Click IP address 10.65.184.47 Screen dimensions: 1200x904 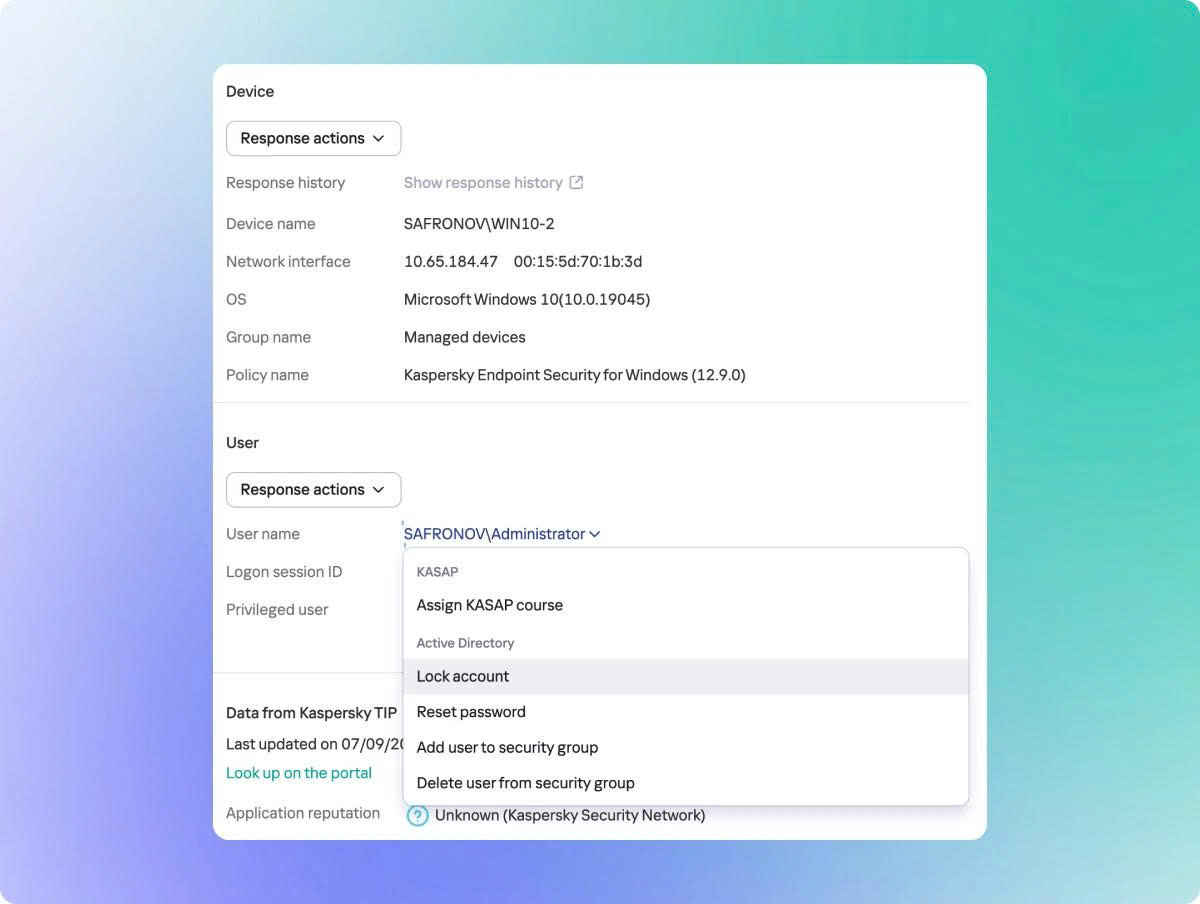point(451,262)
